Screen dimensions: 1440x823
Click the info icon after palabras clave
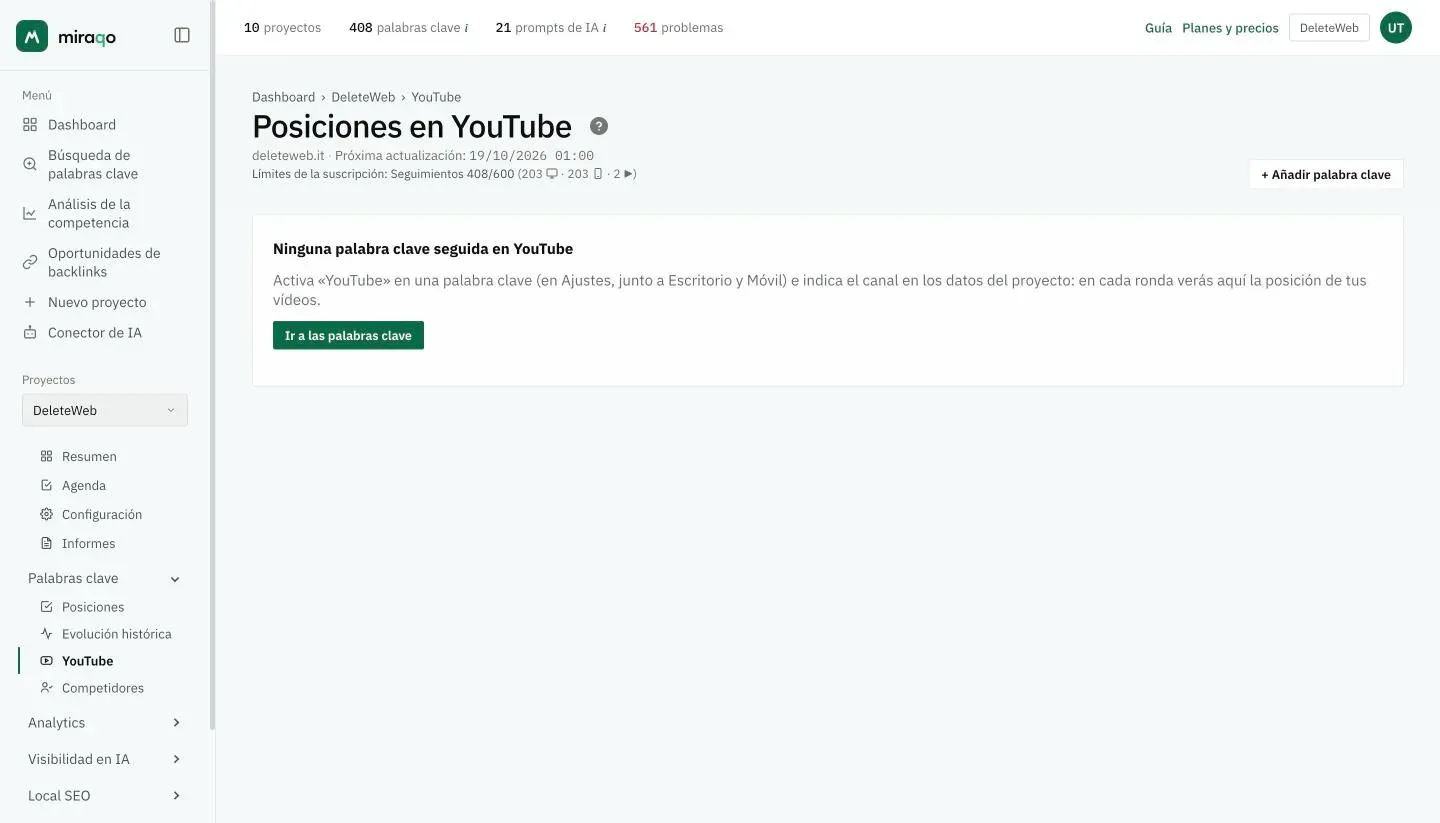(x=466, y=28)
